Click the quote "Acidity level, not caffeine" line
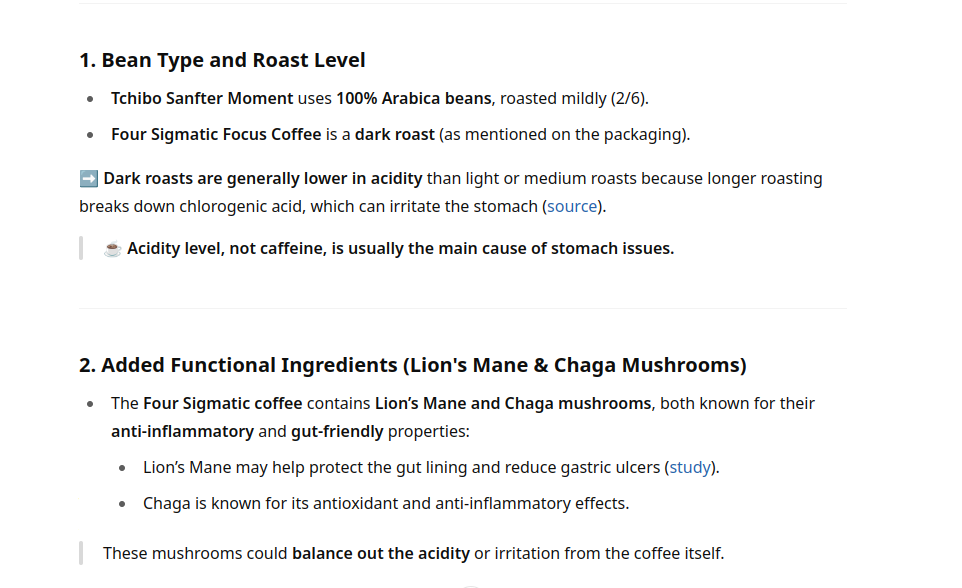This screenshot has height=588, width=962. click(x=400, y=249)
